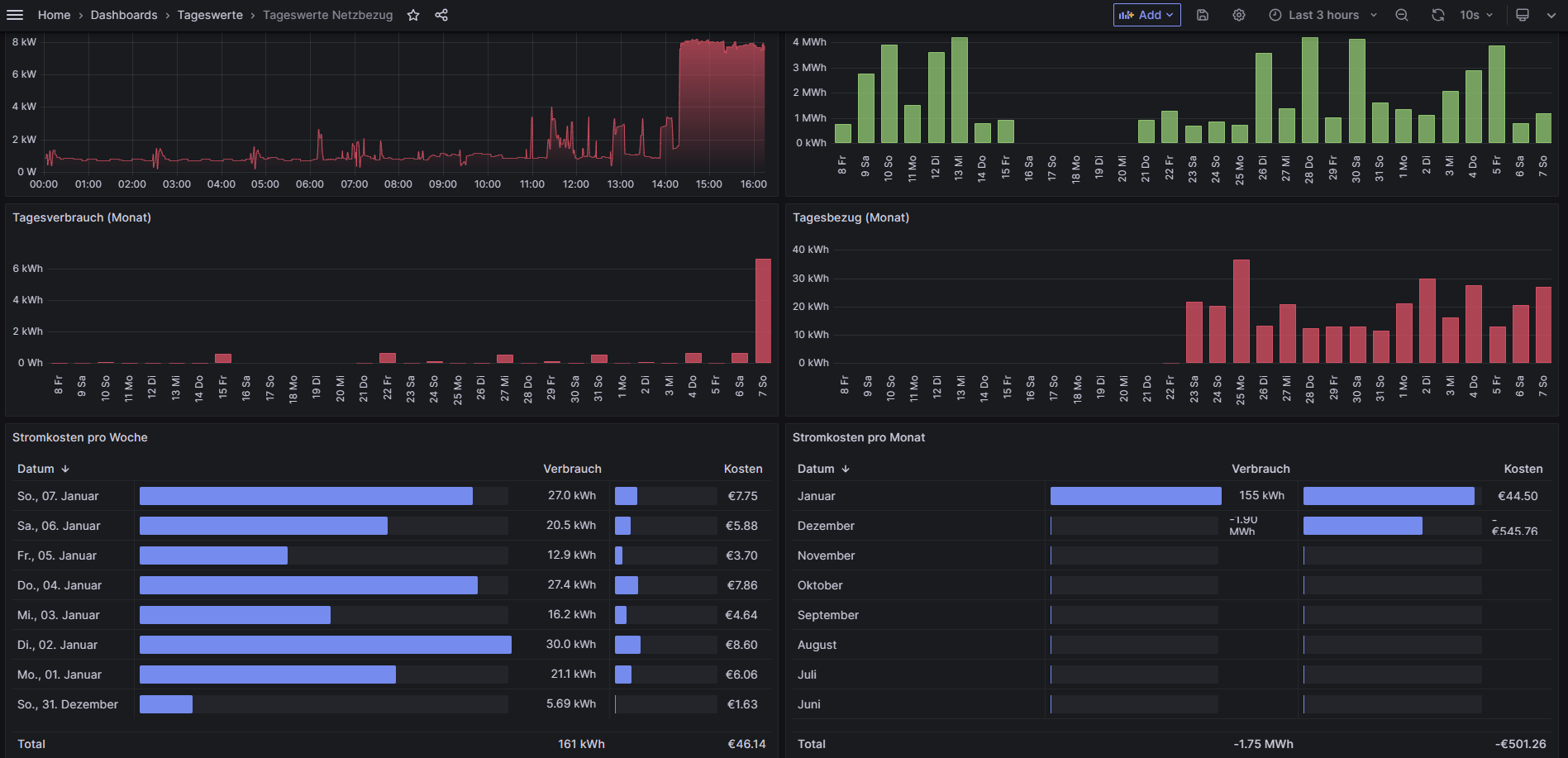This screenshot has width=1568, height=758.
Task: Select the August month row
Action: pos(1171,645)
